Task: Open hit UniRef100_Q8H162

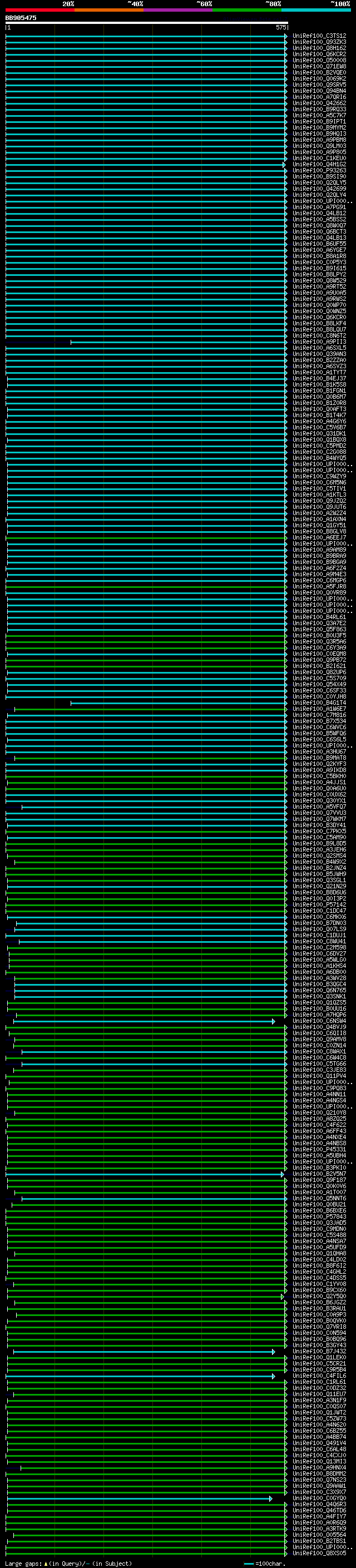Action: pyautogui.click(x=319, y=48)
